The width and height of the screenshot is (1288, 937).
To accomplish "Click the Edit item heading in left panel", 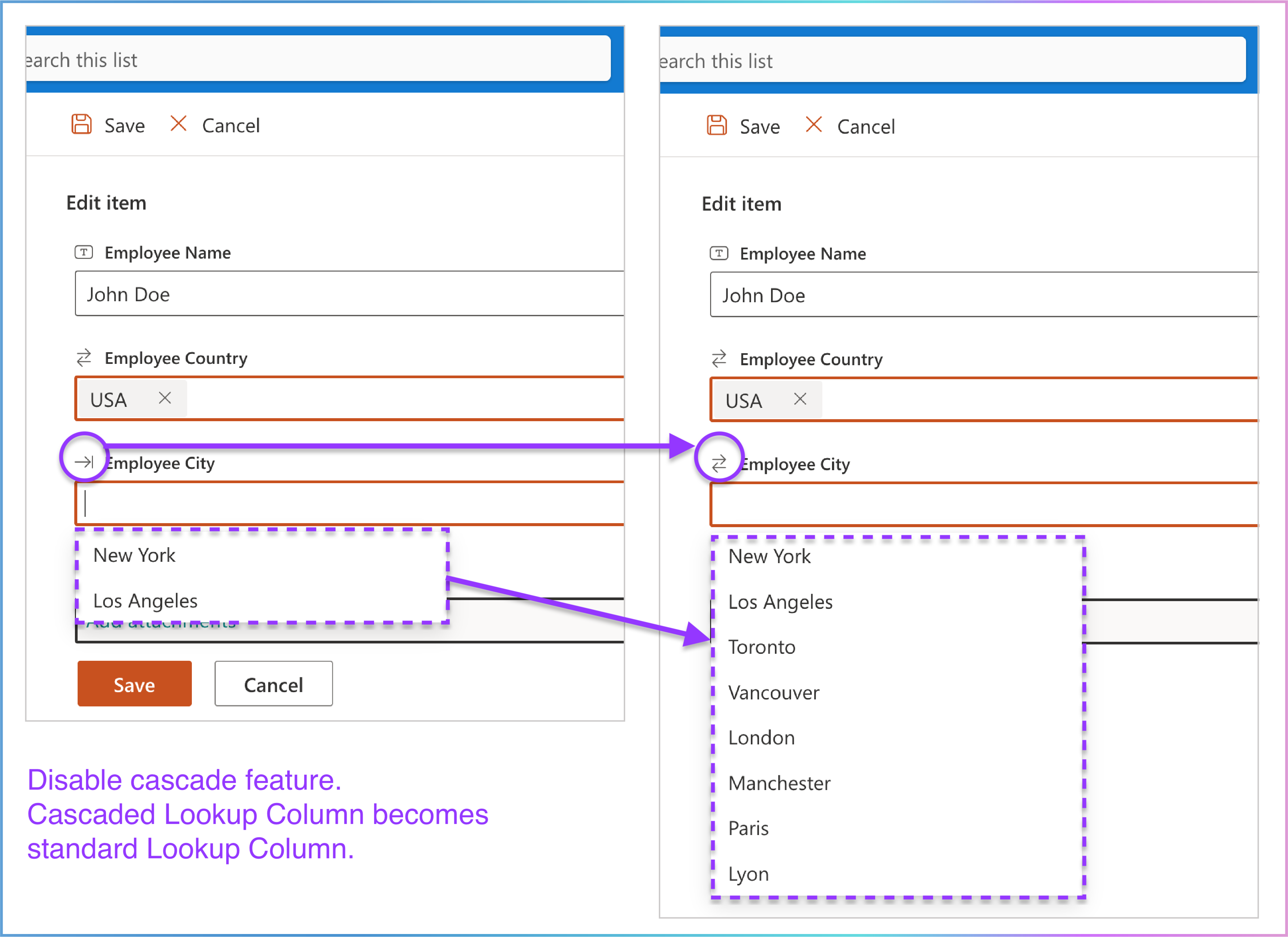I will click(x=106, y=203).
